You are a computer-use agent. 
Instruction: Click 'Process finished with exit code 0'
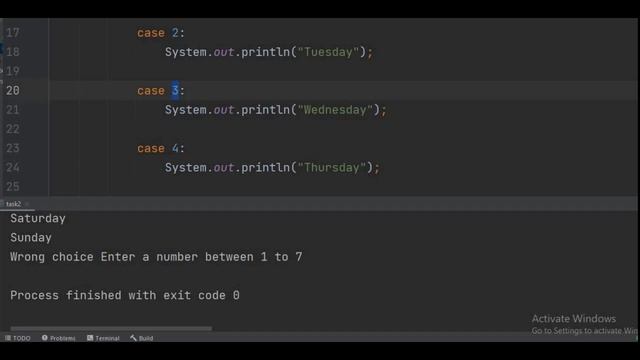(x=125, y=295)
